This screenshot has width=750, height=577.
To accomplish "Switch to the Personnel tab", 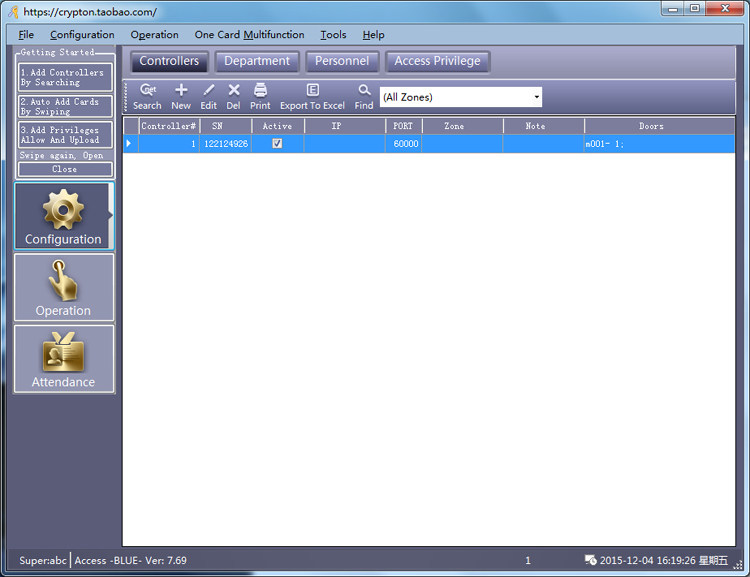I will 342,61.
